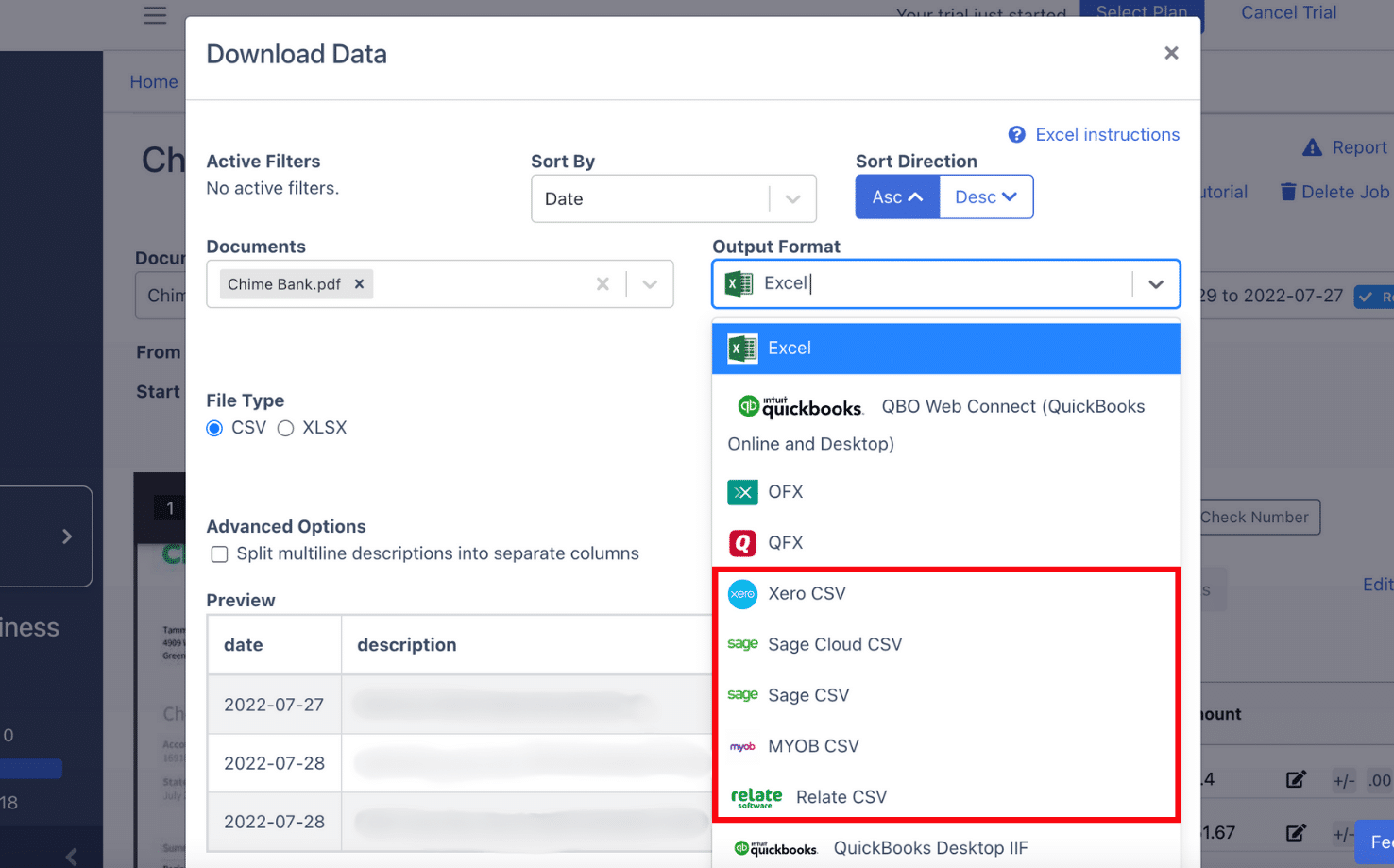1394x868 pixels.
Task: Expand the Documents selection dropdown
Action: (650, 283)
